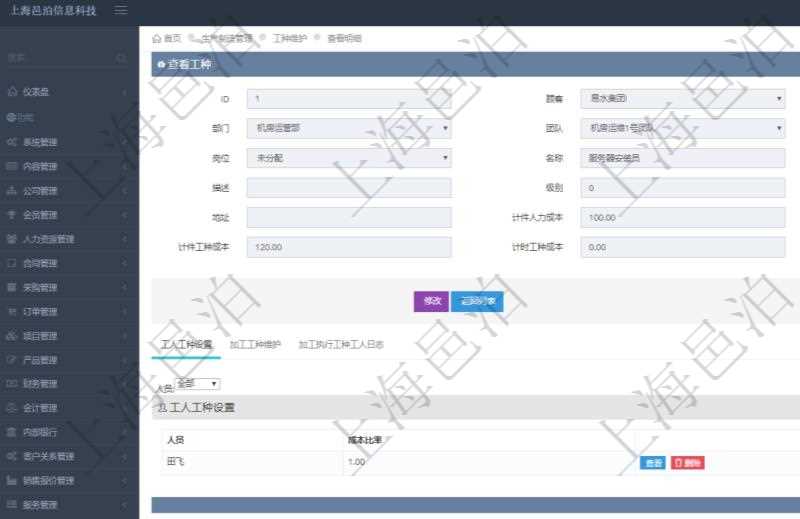Switch to the 加工执行工种工人日志 tab
800x519 pixels.
pyautogui.click(x=341, y=344)
